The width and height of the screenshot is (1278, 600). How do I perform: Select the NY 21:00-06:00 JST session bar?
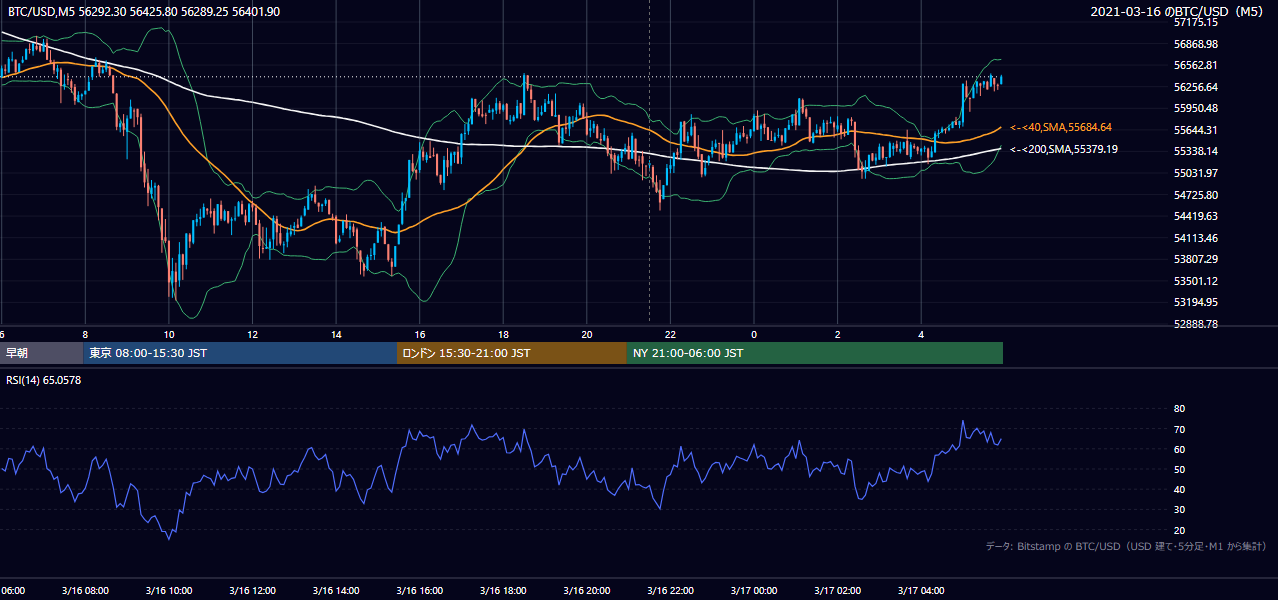pos(815,353)
